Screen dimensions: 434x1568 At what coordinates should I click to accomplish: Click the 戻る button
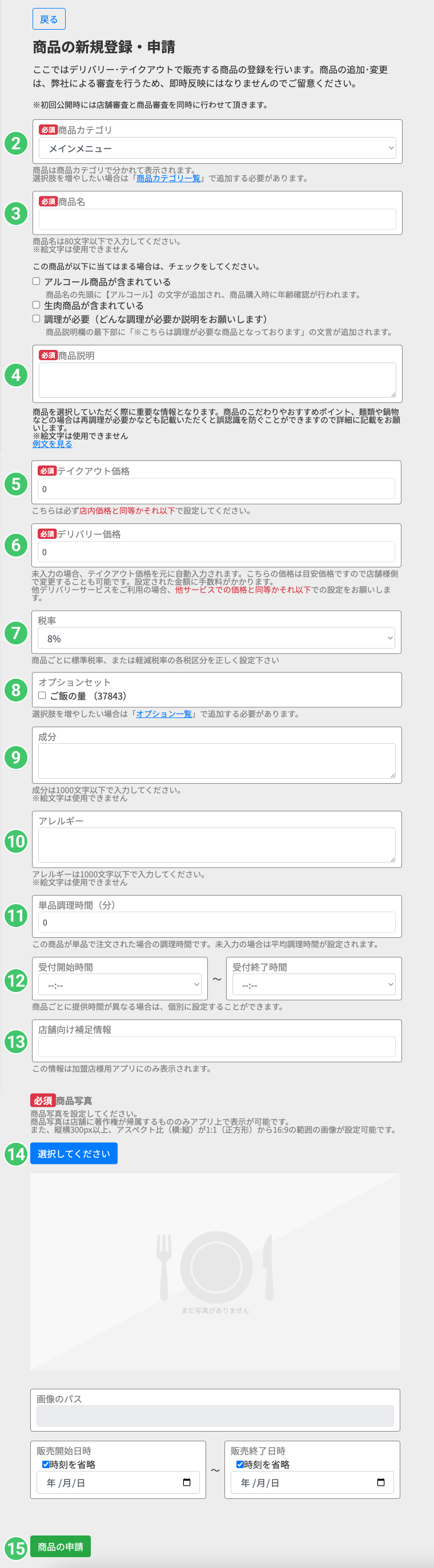[49, 19]
